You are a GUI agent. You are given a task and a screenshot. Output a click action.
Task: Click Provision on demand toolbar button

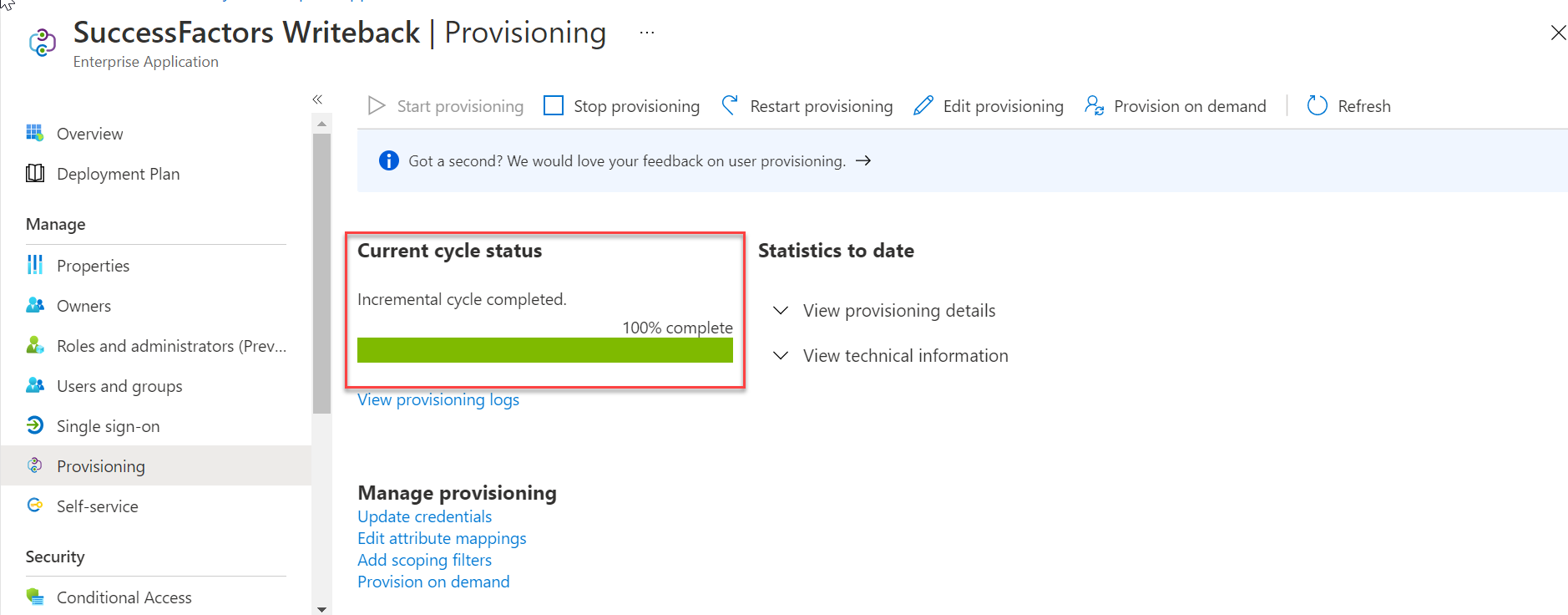click(1175, 106)
